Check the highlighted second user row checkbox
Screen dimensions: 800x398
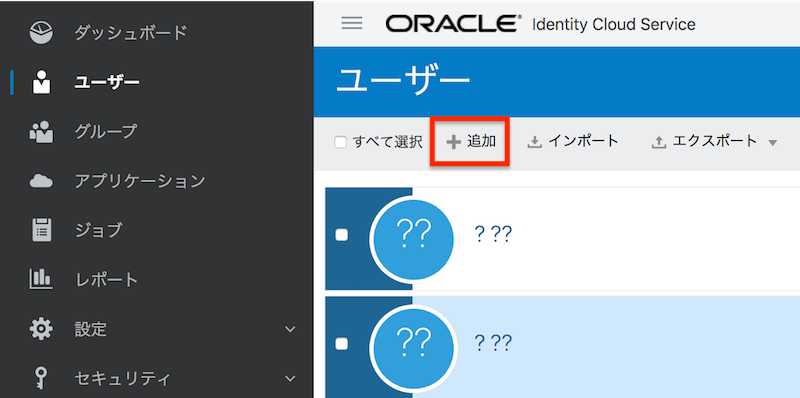[x=341, y=344]
